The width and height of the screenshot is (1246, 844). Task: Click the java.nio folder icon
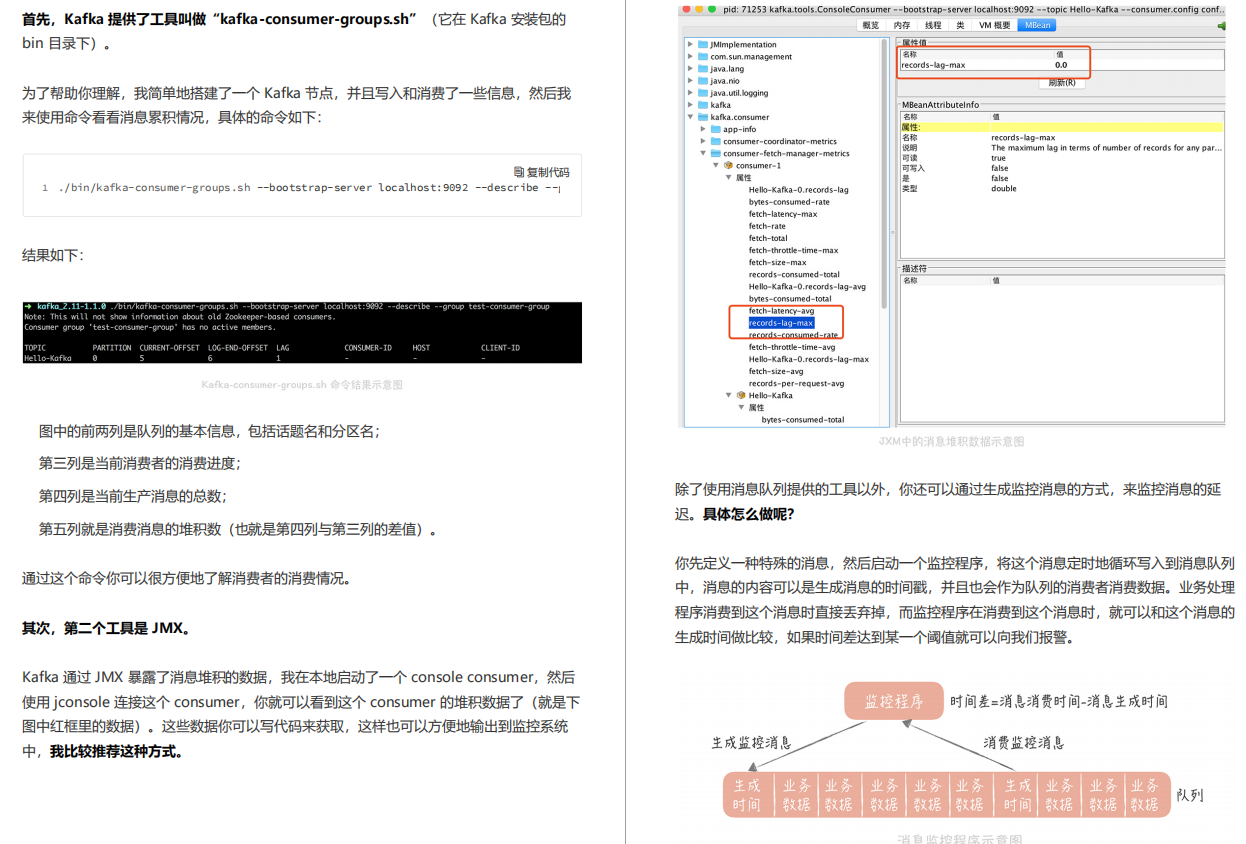pos(703,81)
